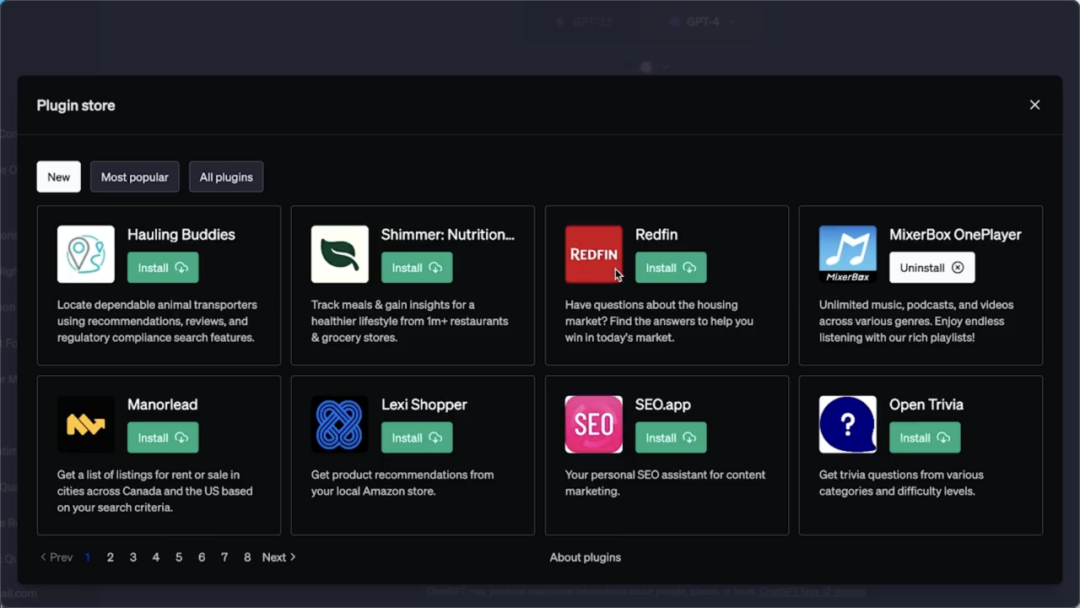This screenshot has height=608, width=1080.
Task: Select the GPT-3.5 model tab behind the dialog
Action: click(x=584, y=21)
